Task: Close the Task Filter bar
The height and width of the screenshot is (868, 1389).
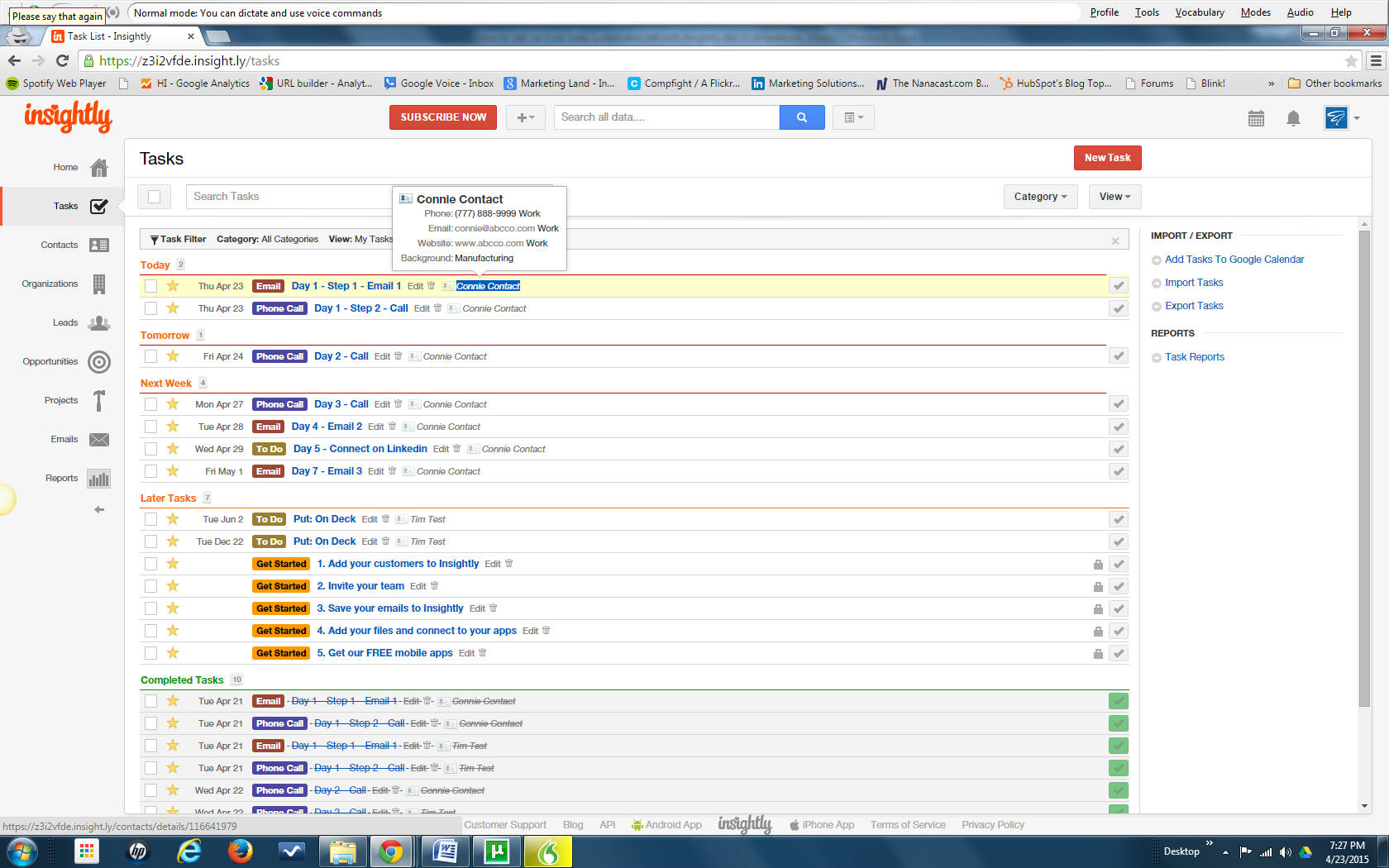Action: [1115, 241]
